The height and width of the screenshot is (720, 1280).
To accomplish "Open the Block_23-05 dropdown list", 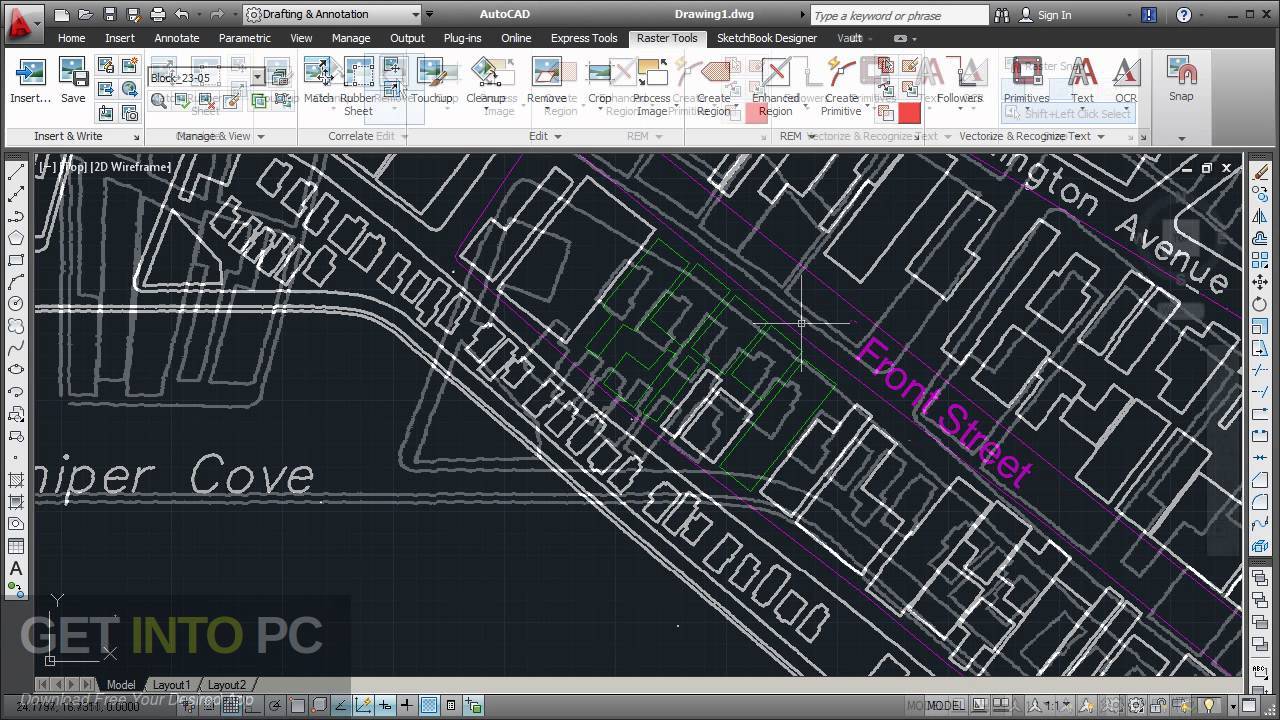I will pos(257,78).
